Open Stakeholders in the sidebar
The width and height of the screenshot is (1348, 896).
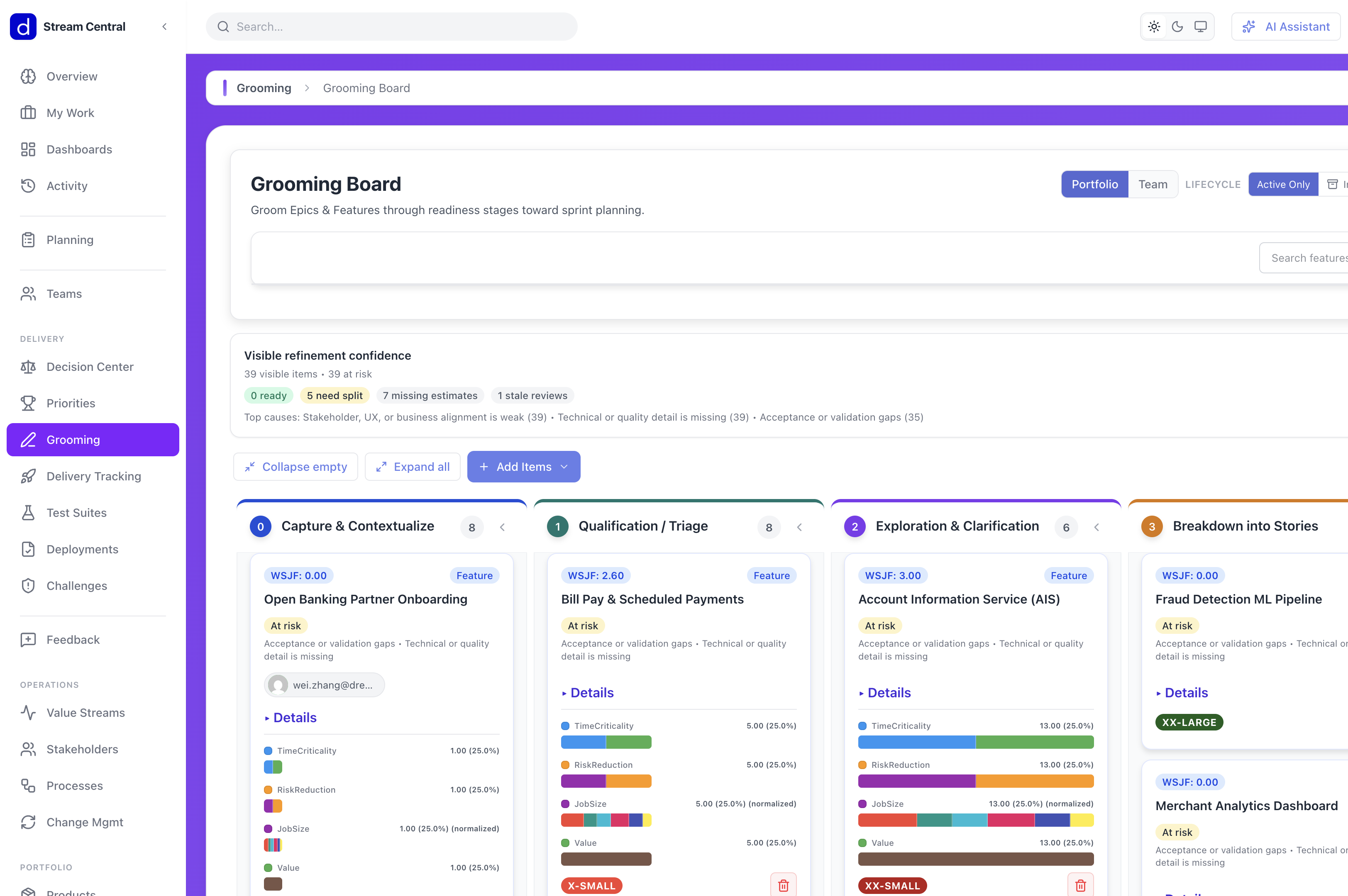pos(93,749)
